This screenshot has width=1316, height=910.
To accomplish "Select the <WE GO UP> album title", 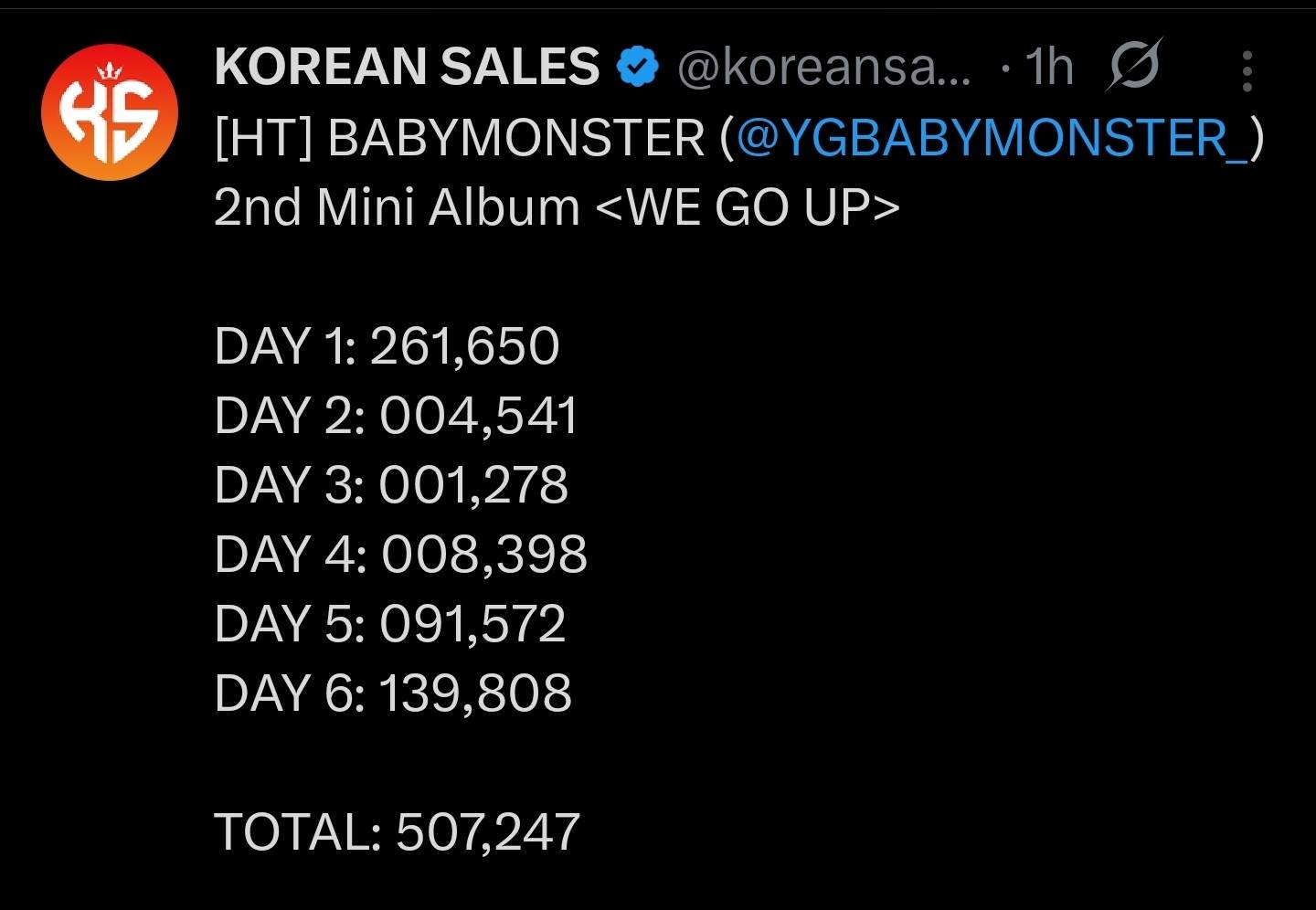I will point(748,207).
